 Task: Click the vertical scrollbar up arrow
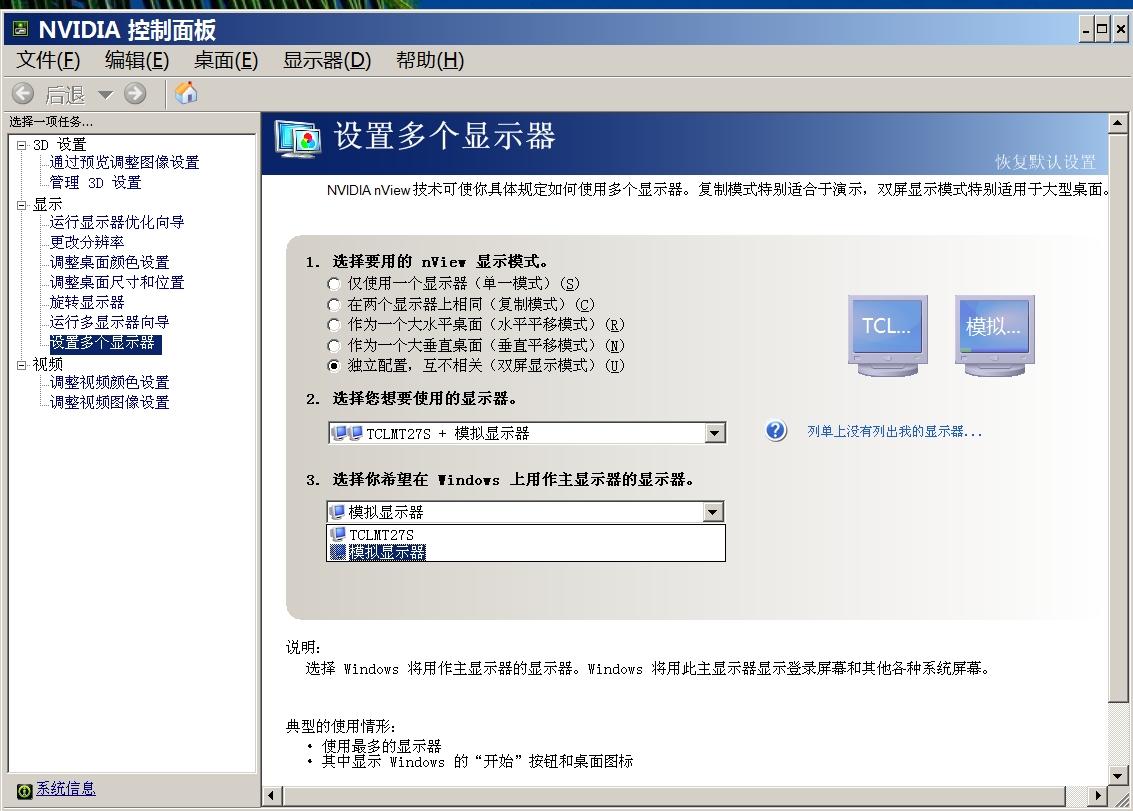click(x=1117, y=124)
